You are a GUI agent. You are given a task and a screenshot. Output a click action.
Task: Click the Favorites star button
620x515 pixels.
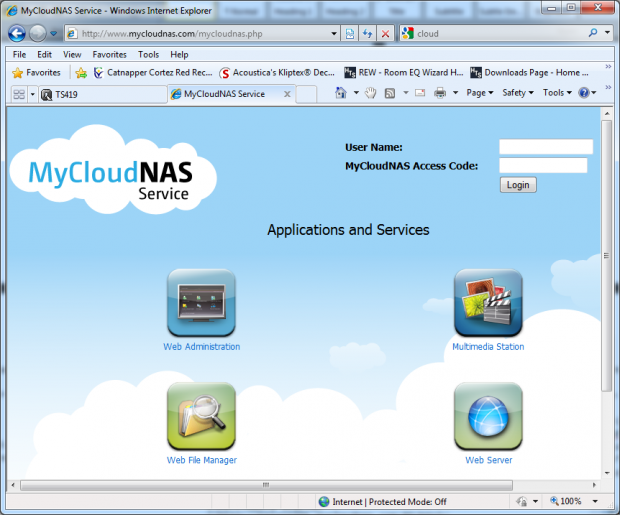coord(36,73)
